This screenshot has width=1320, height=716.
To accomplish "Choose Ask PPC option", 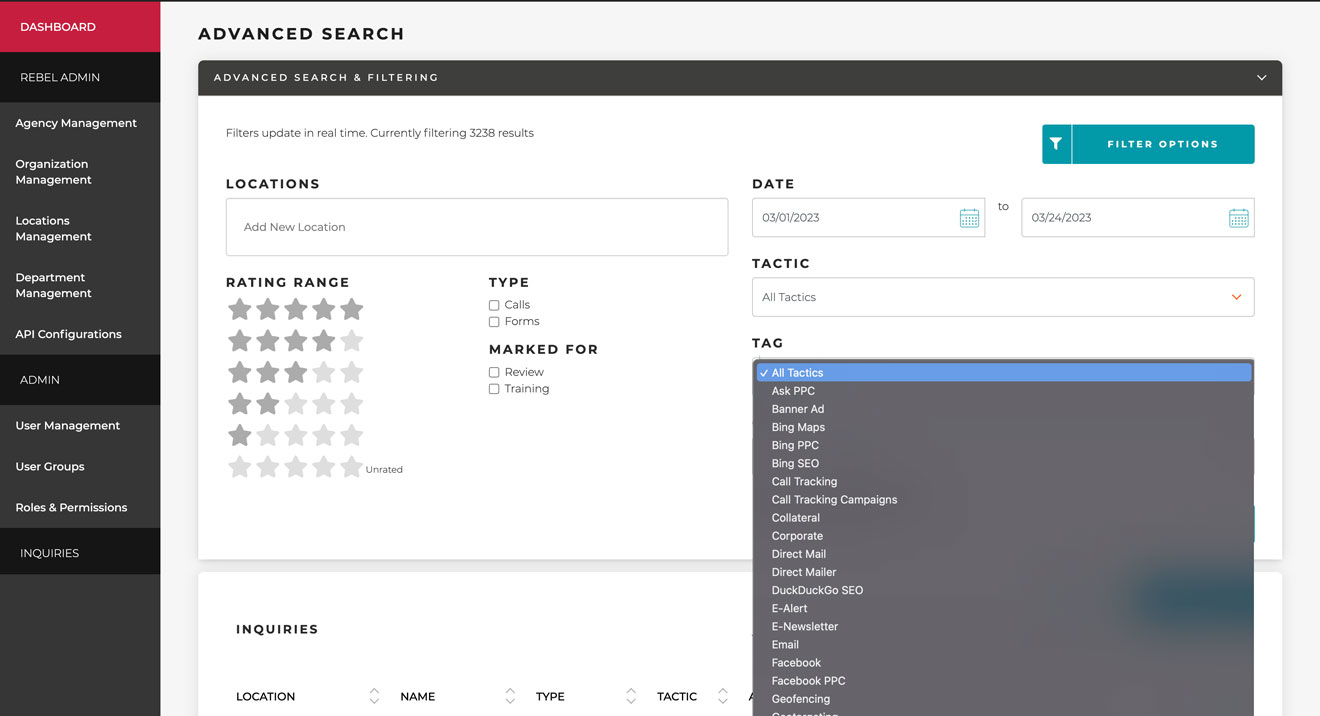I will tap(1004, 391).
